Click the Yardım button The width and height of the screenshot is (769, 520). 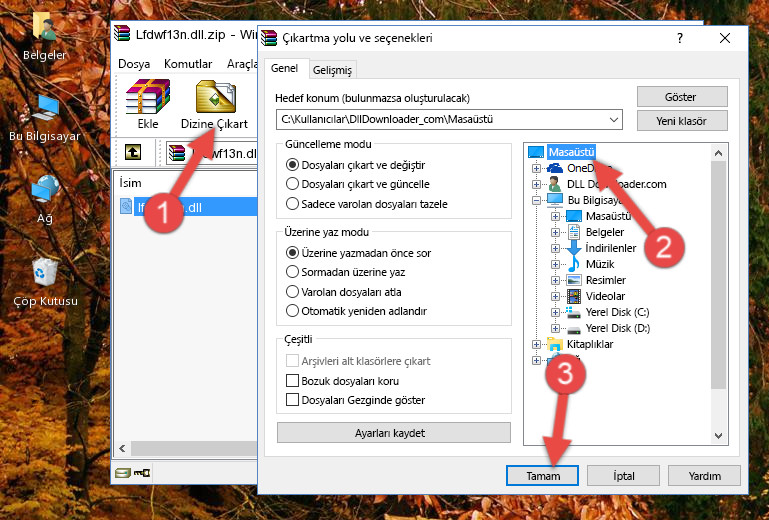[x=704, y=476]
